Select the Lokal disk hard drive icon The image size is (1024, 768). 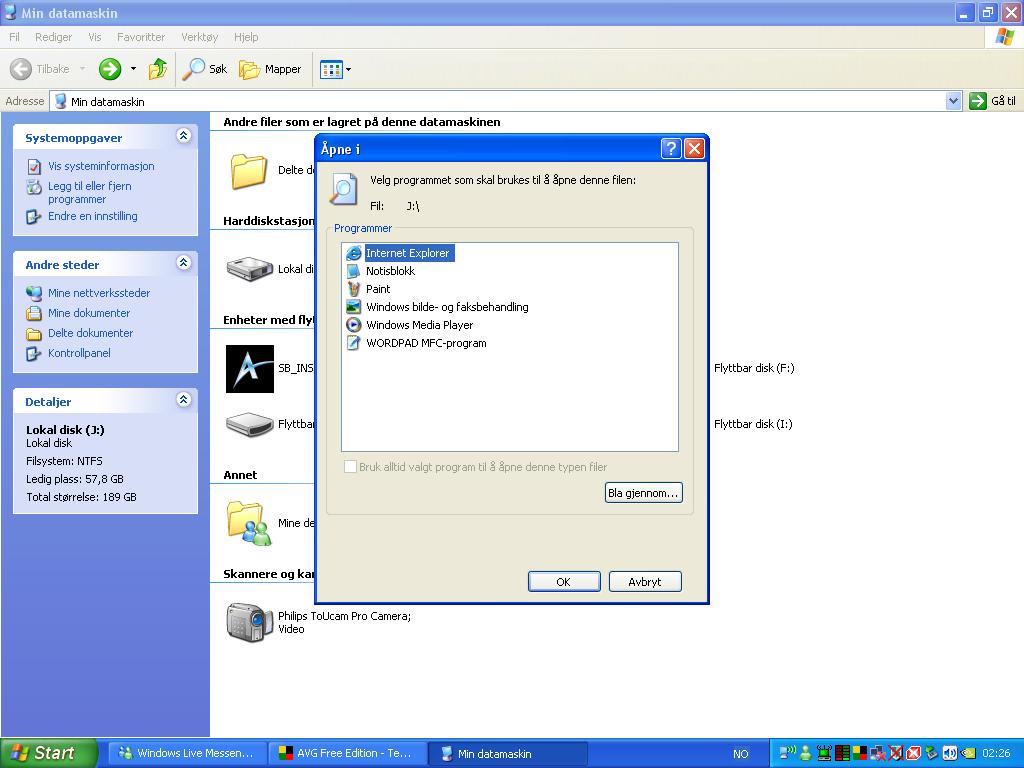249,268
